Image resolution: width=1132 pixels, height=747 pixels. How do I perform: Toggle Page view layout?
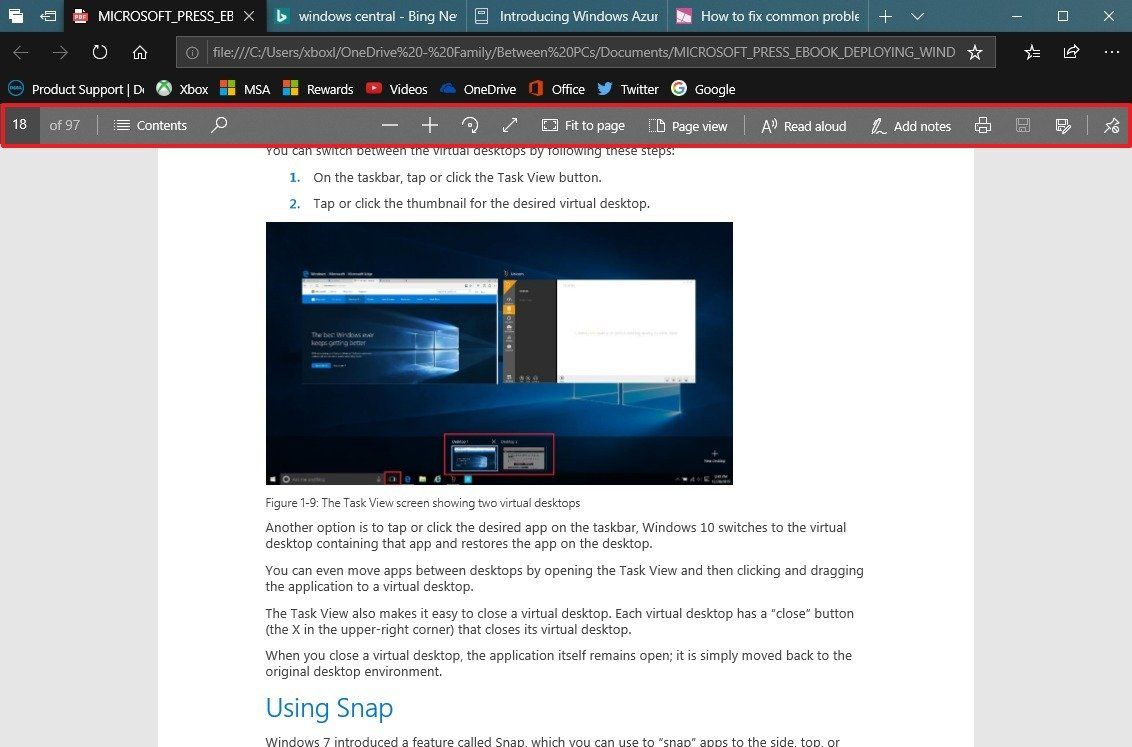pos(688,125)
